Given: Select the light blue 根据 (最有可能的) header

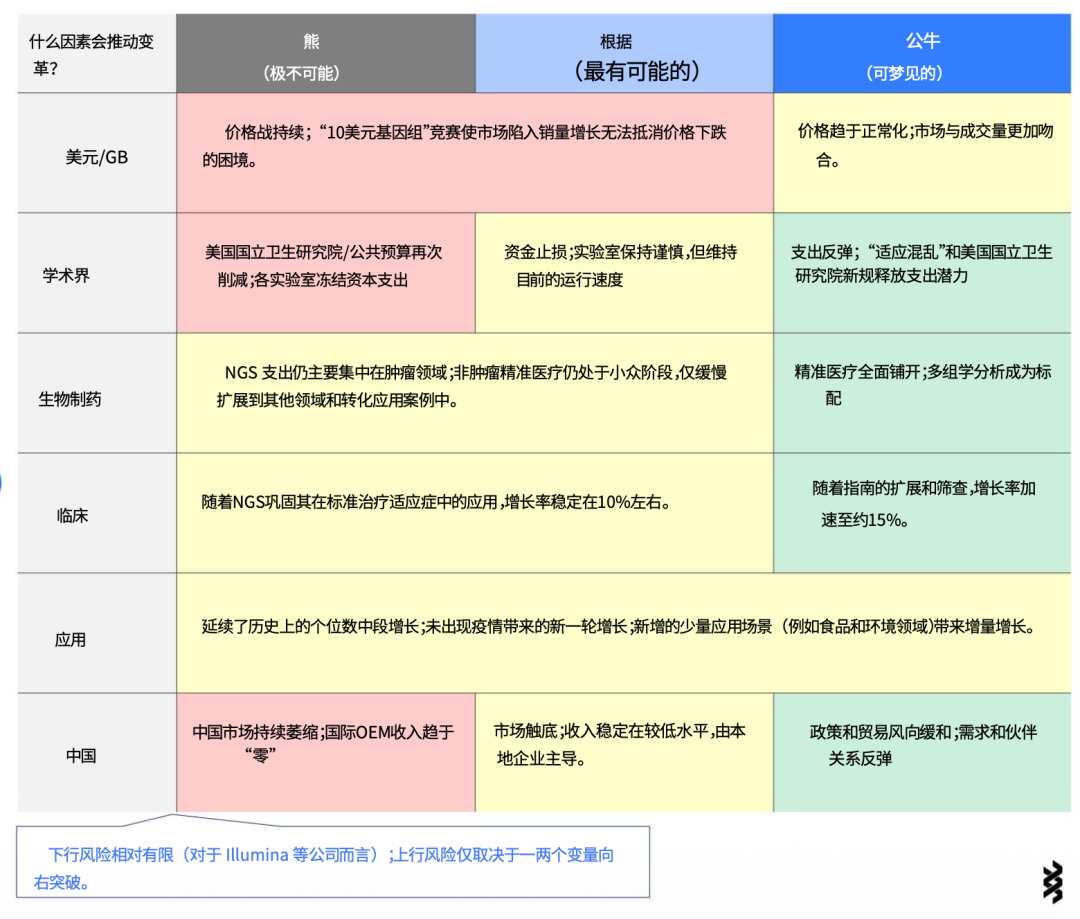Looking at the screenshot, I should (624, 54).
